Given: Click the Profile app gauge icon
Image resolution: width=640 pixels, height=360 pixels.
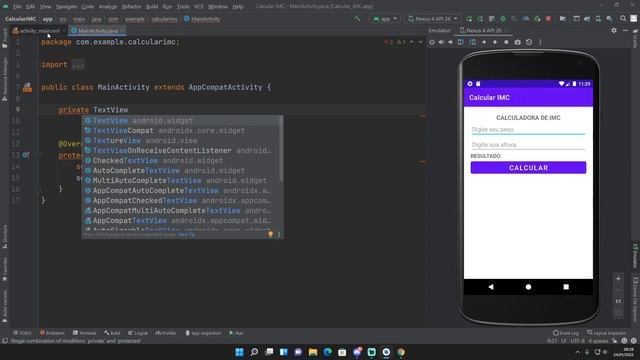Looking at the screenshot, I should pyautogui.click(x=526, y=19).
